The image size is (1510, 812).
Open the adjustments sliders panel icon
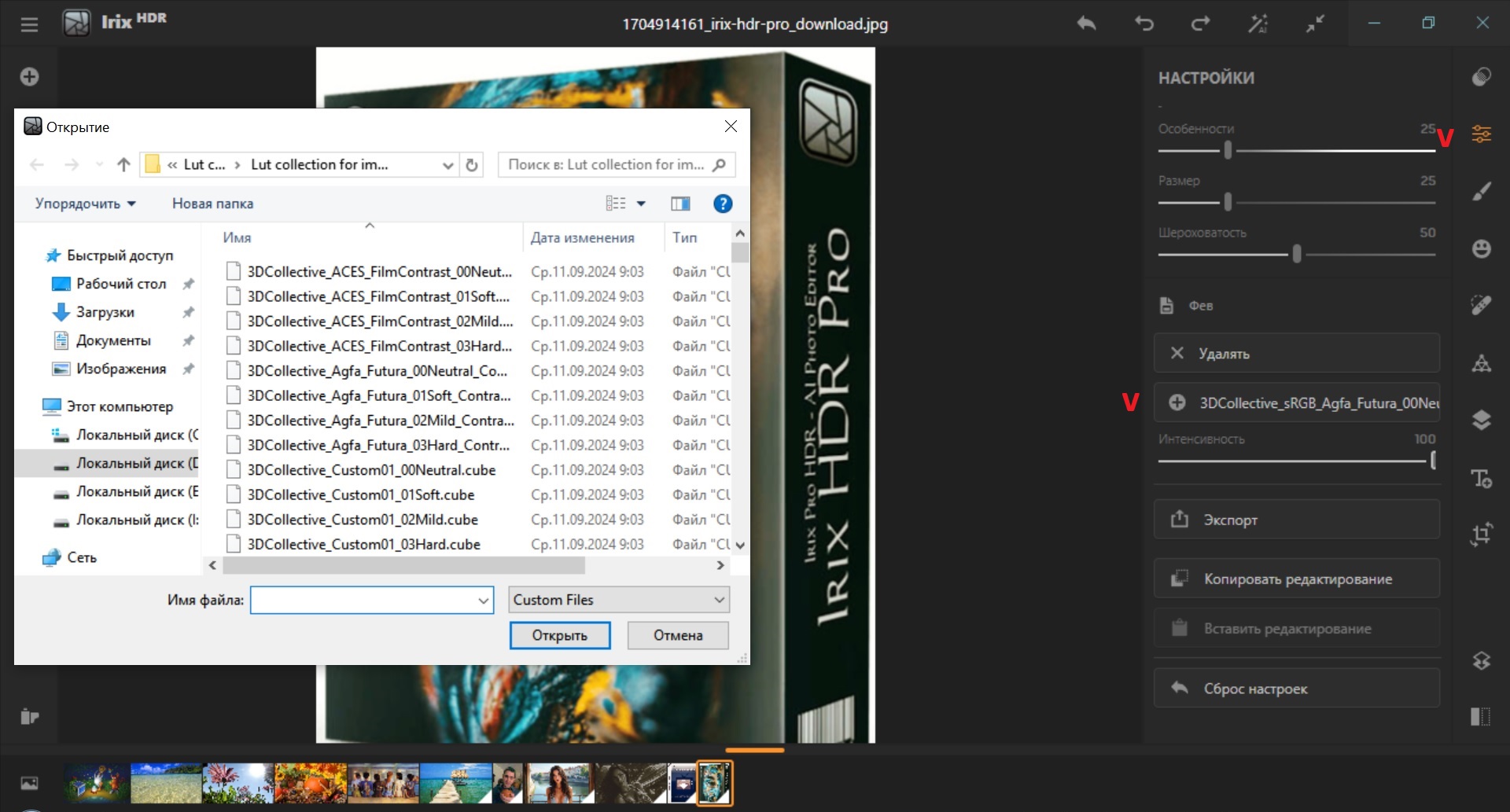pos(1481,134)
